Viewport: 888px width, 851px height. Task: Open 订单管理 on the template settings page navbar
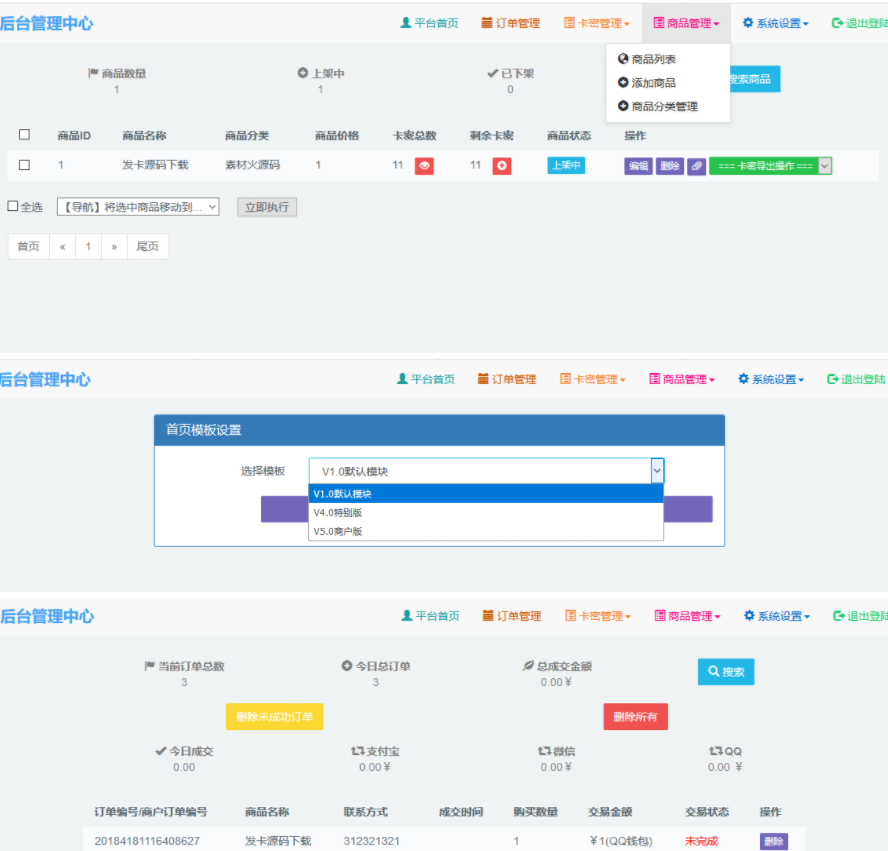[507, 379]
